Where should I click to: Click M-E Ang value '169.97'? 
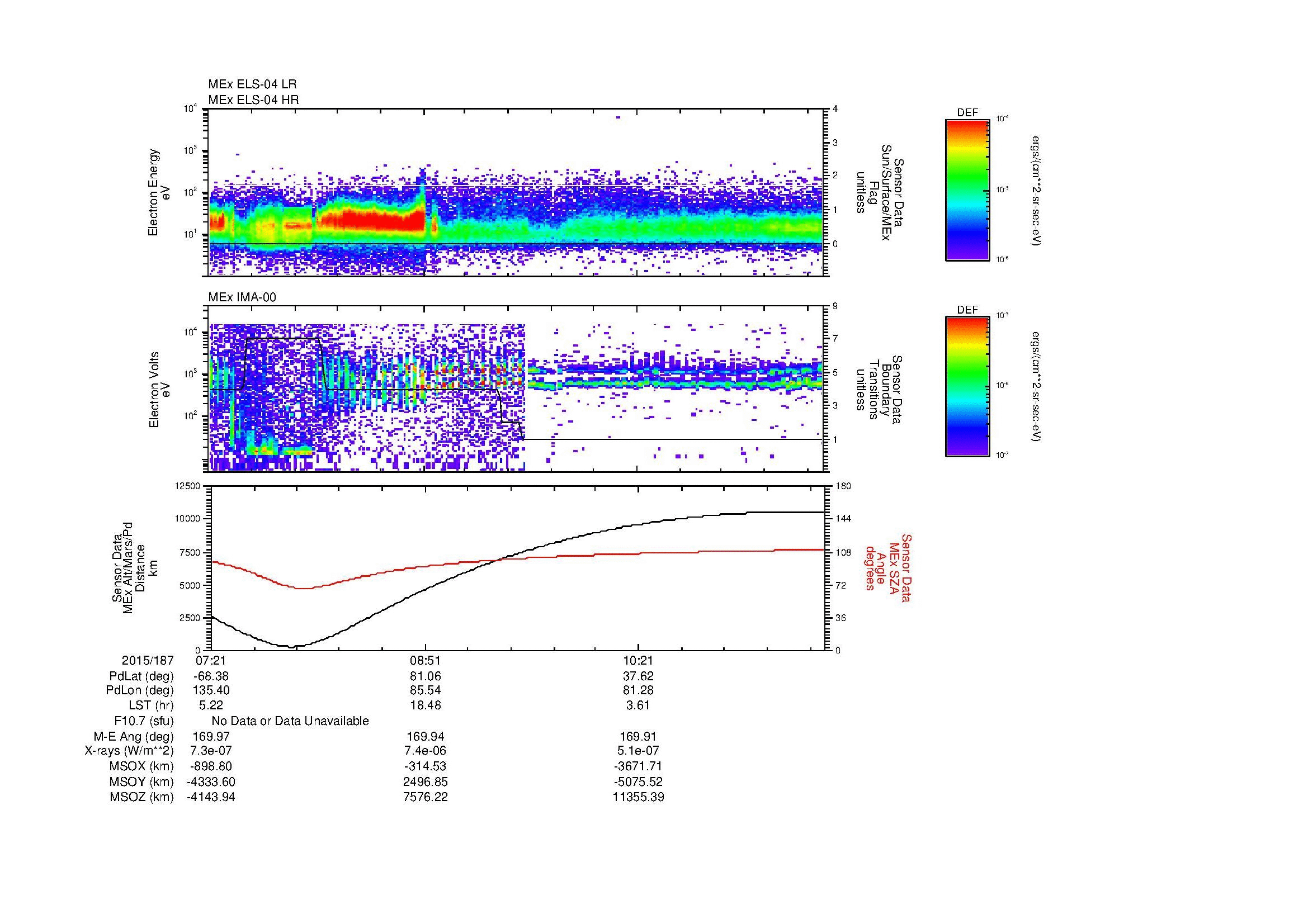click(x=211, y=736)
